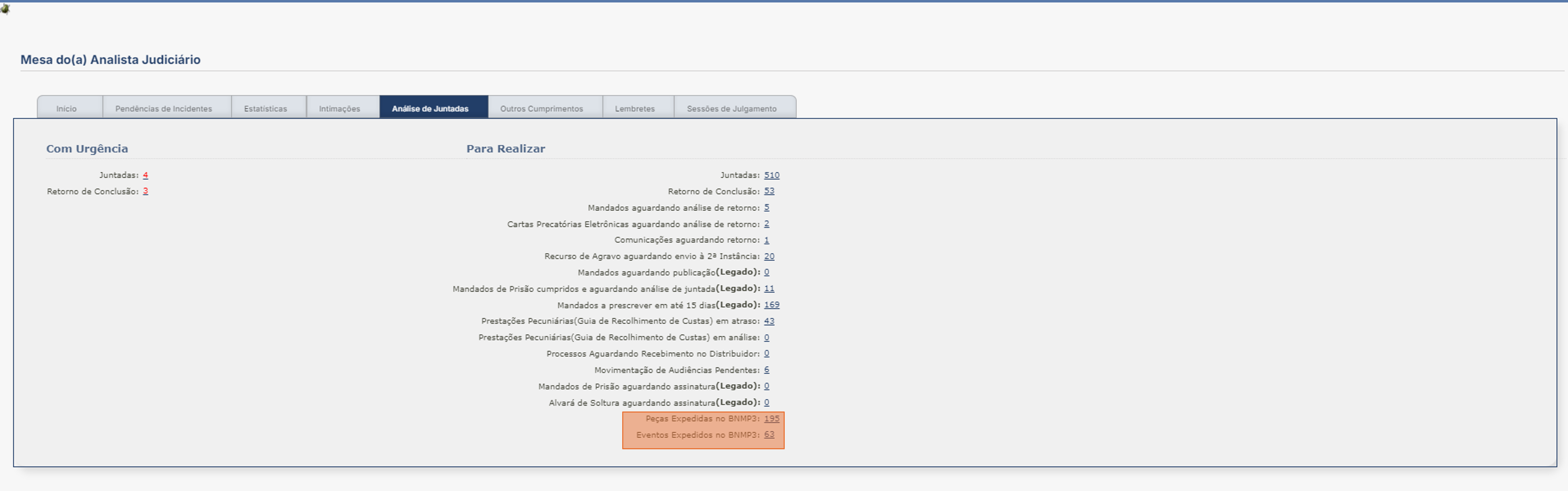This screenshot has height=491, width=1568.
Task: Click urgent Juntadas count 4
Action: (145, 175)
